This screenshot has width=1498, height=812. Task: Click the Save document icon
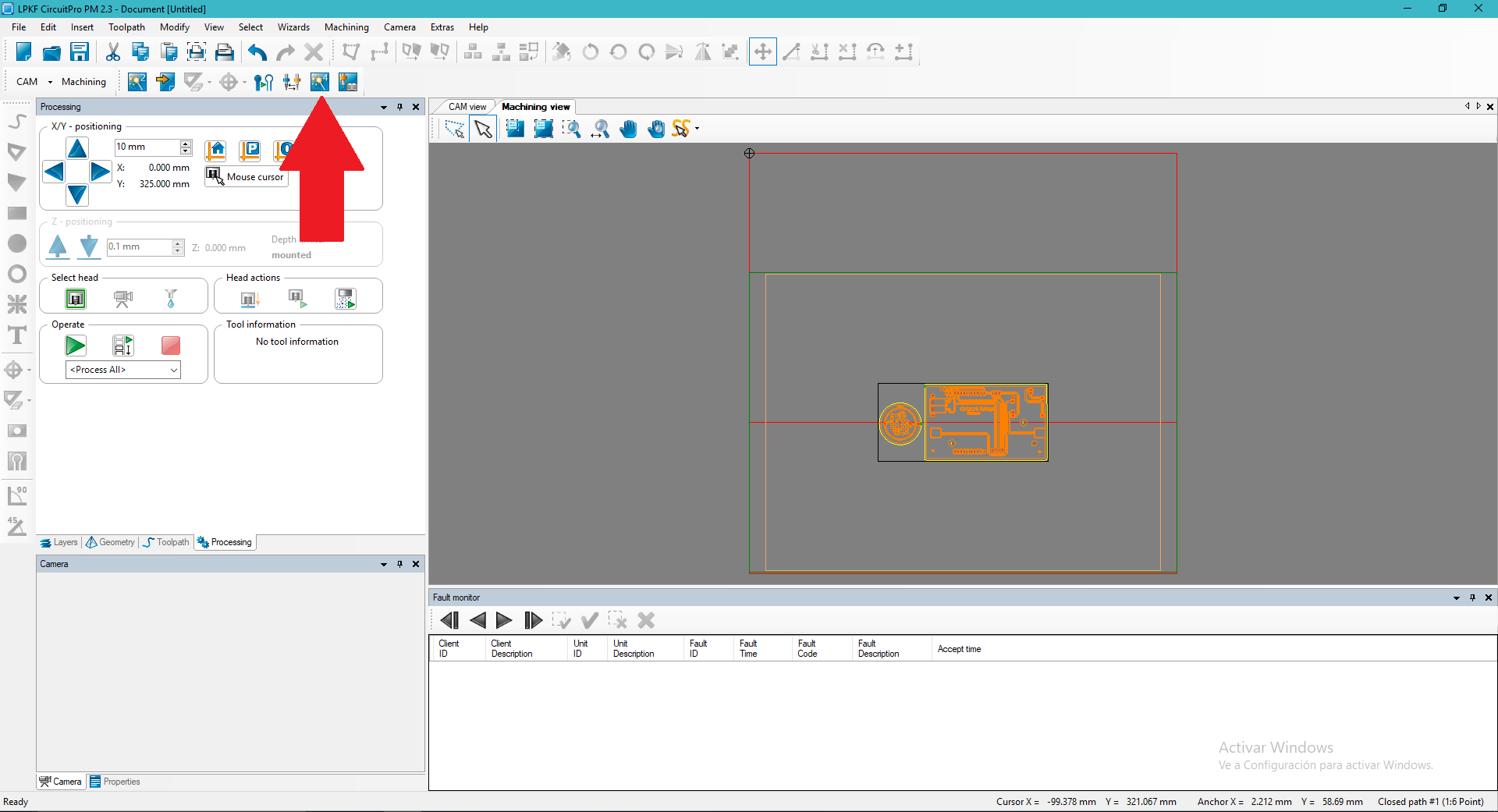[x=80, y=52]
